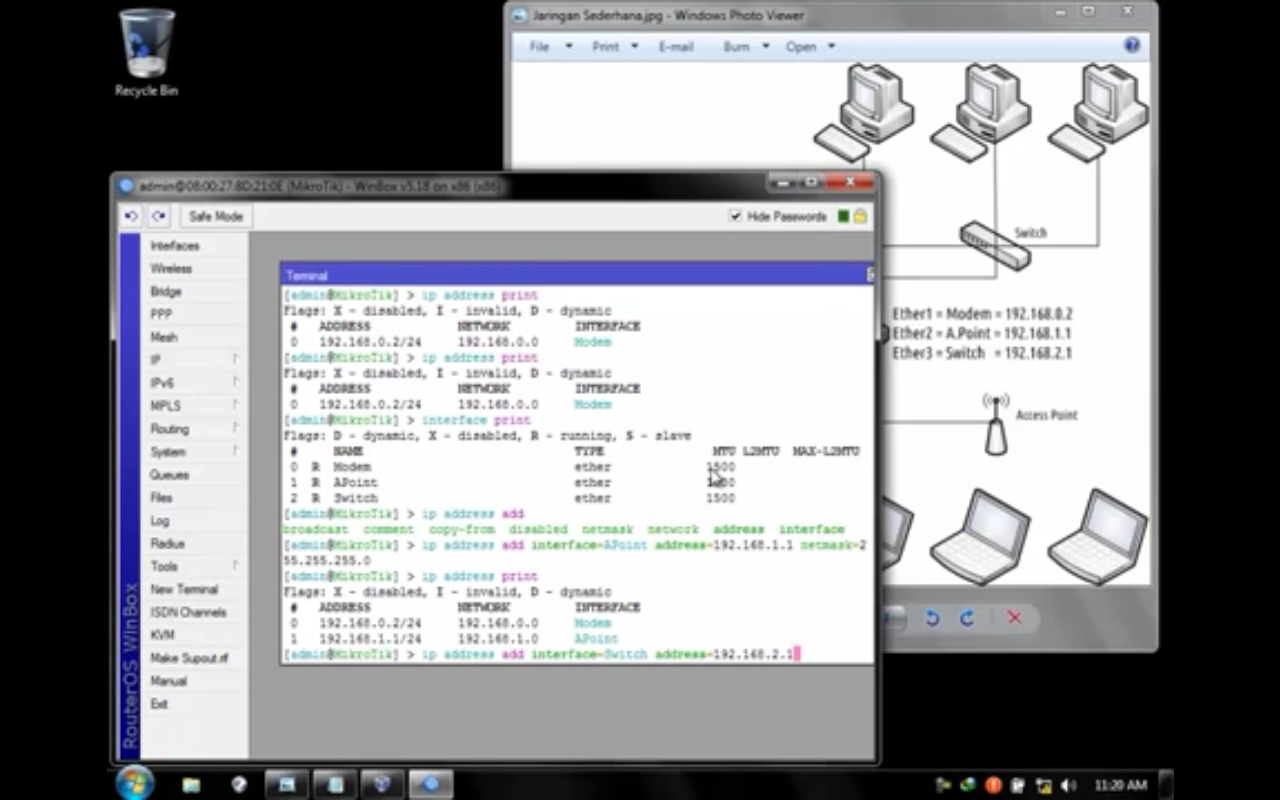The height and width of the screenshot is (800, 1280).
Task: Toggle Safe Mode in WinBox
Action: (215, 216)
